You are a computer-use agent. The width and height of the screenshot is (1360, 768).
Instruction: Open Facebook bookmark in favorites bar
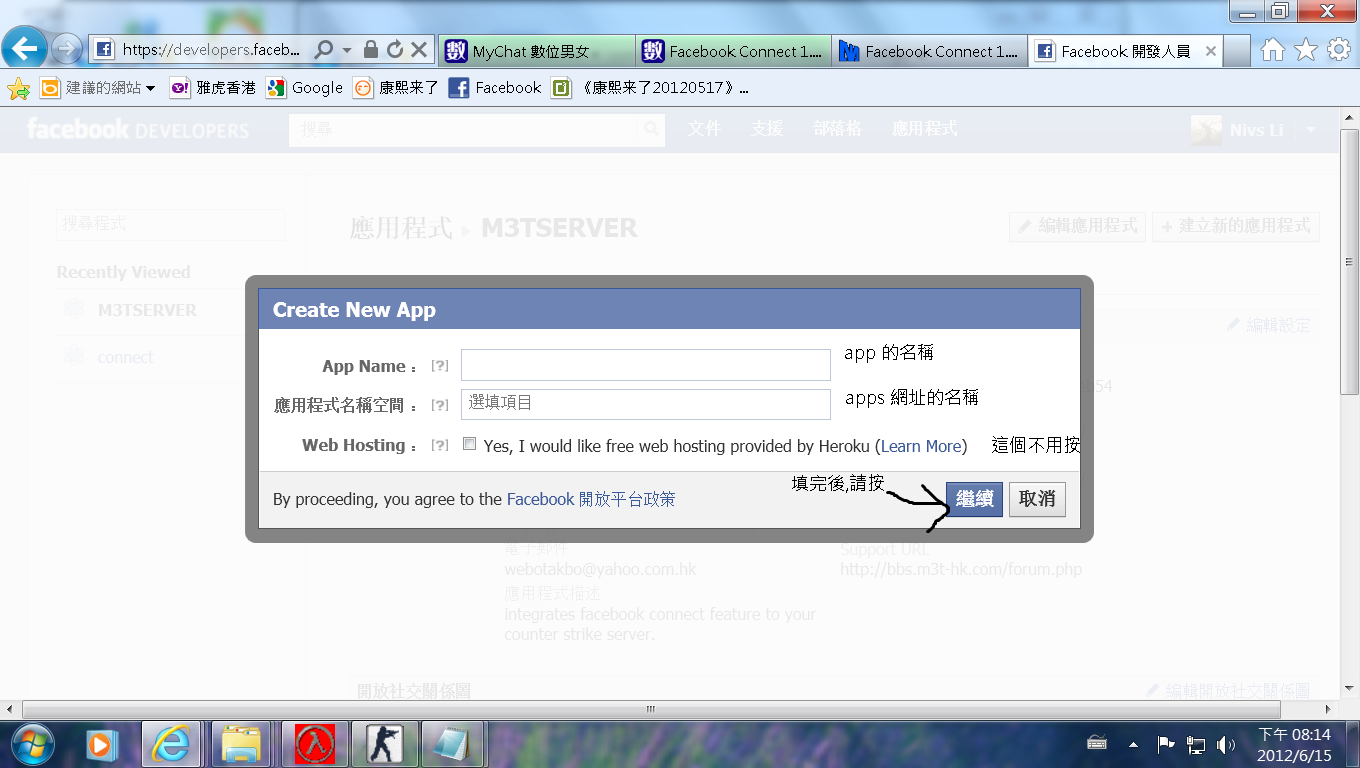click(x=495, y=88)
